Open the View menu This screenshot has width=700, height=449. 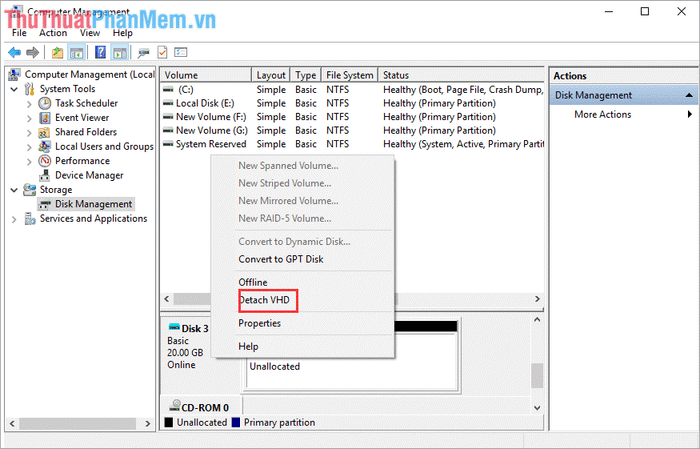click(x=90, y=33)
